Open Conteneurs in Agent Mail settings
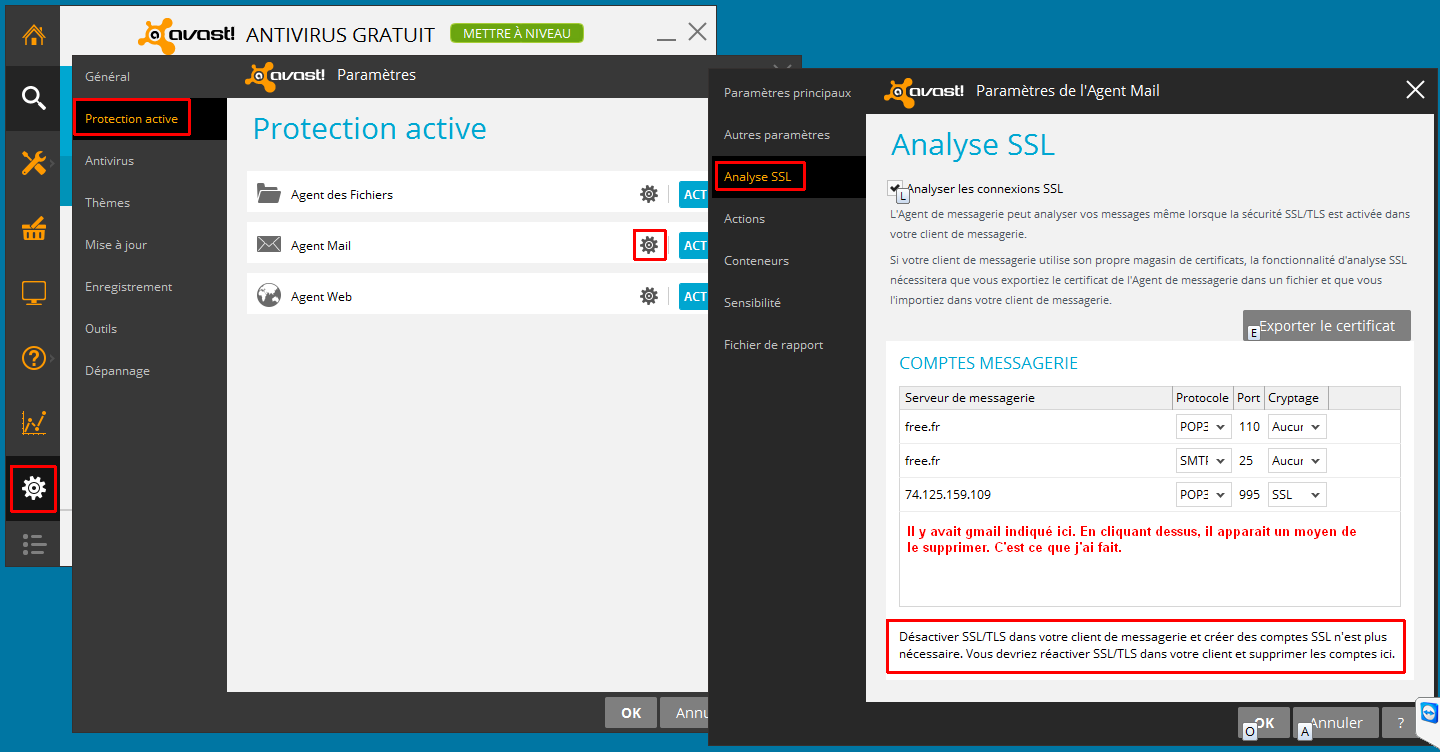Screen dimensions: 1440x752 point(756,260)
